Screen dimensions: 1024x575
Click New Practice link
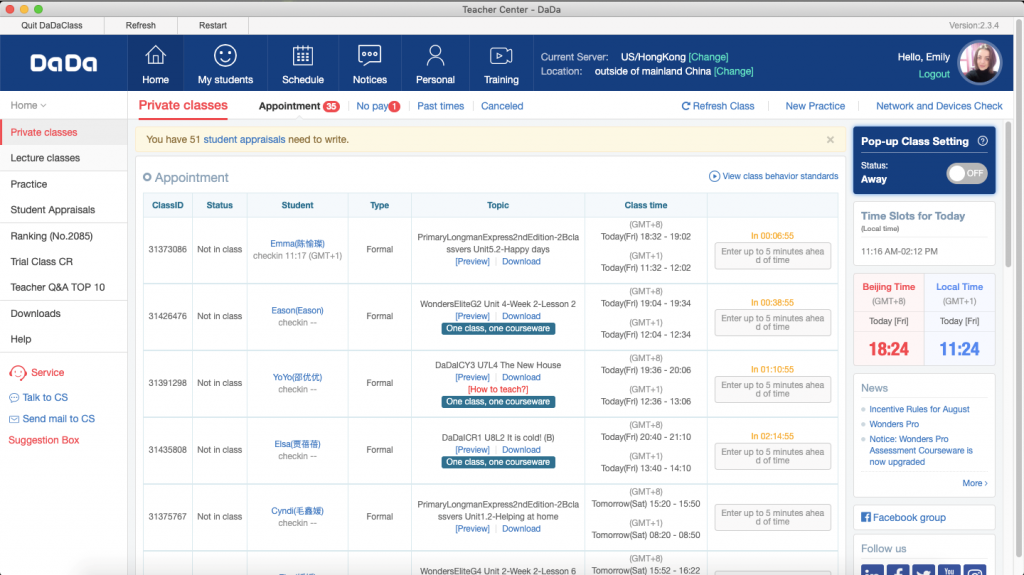815,106
